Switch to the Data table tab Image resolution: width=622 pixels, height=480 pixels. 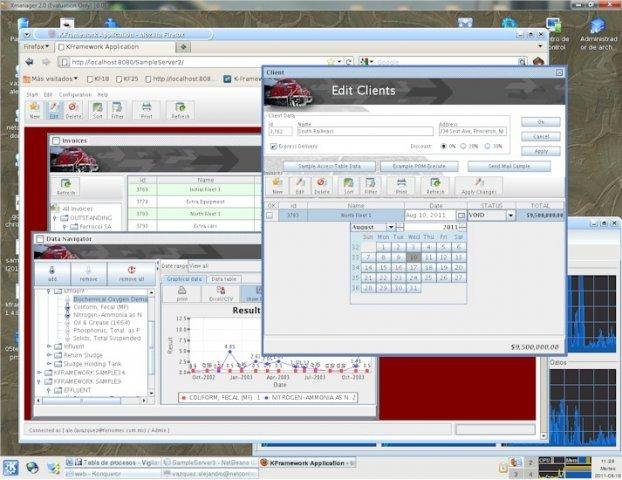(x=223, y=279)
